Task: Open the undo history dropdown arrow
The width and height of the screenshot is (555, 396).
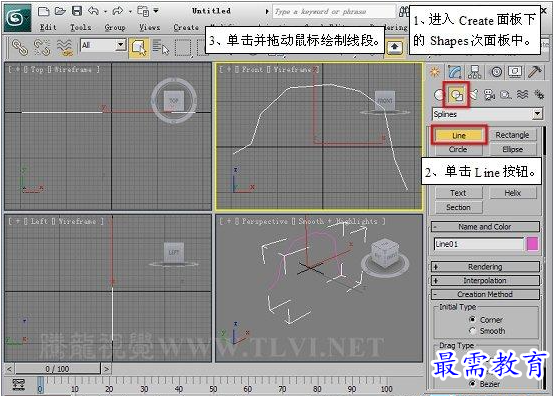Action: [105, 12]
